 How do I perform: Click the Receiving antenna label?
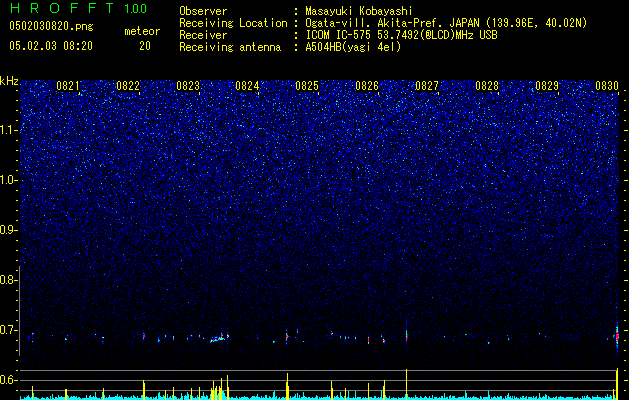pos(230,47)
